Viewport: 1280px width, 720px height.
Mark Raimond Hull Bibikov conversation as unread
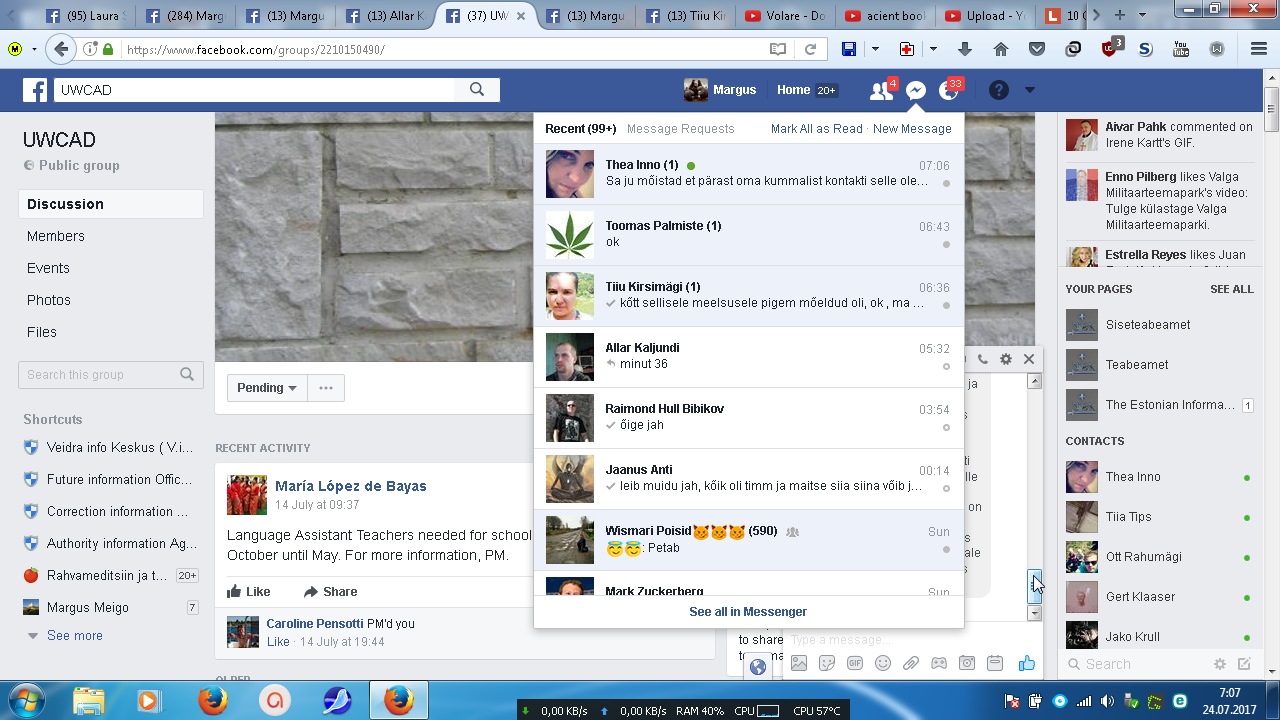click(x=946, y=427)
